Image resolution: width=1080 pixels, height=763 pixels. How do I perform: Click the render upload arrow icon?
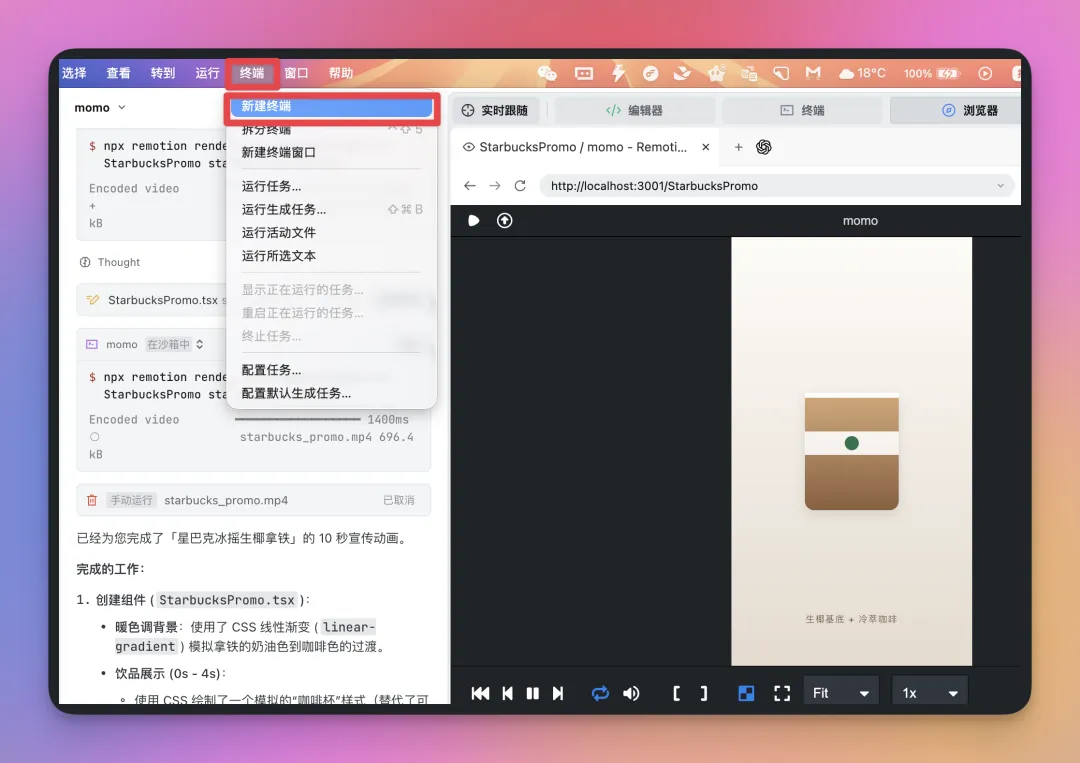coord(505,220)
